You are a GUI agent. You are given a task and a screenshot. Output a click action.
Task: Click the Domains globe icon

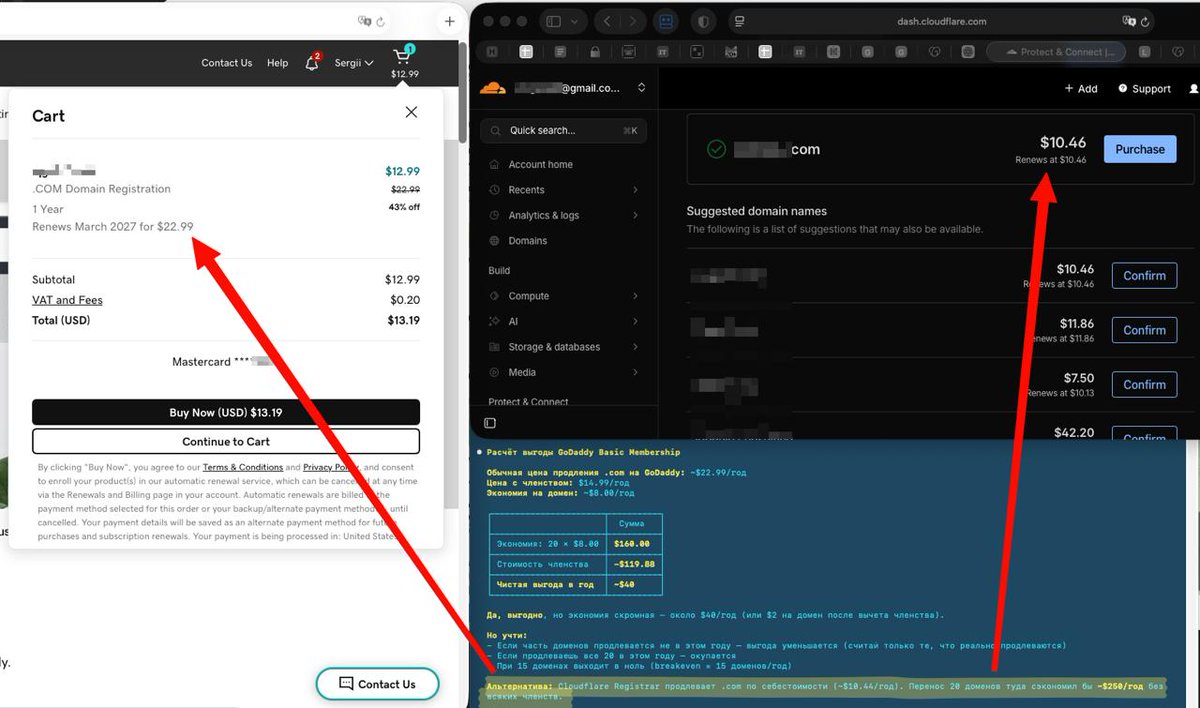coord(495,240)
